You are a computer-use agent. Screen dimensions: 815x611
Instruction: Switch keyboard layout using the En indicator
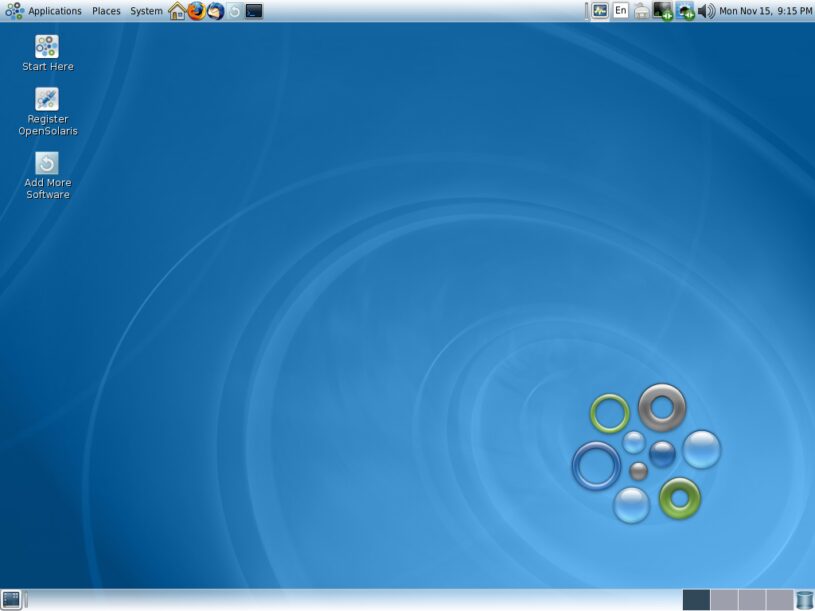[x=620, y=10]
